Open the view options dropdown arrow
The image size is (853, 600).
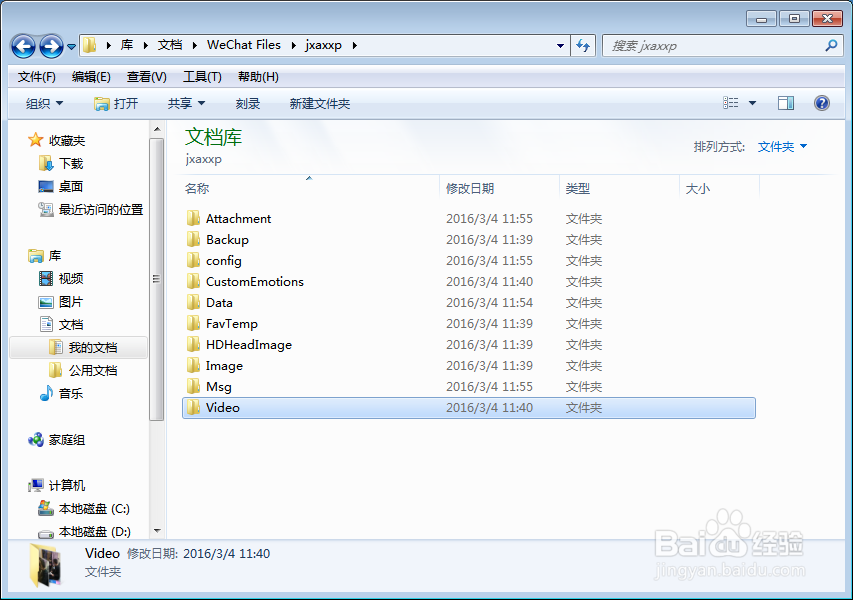point(752,103)
